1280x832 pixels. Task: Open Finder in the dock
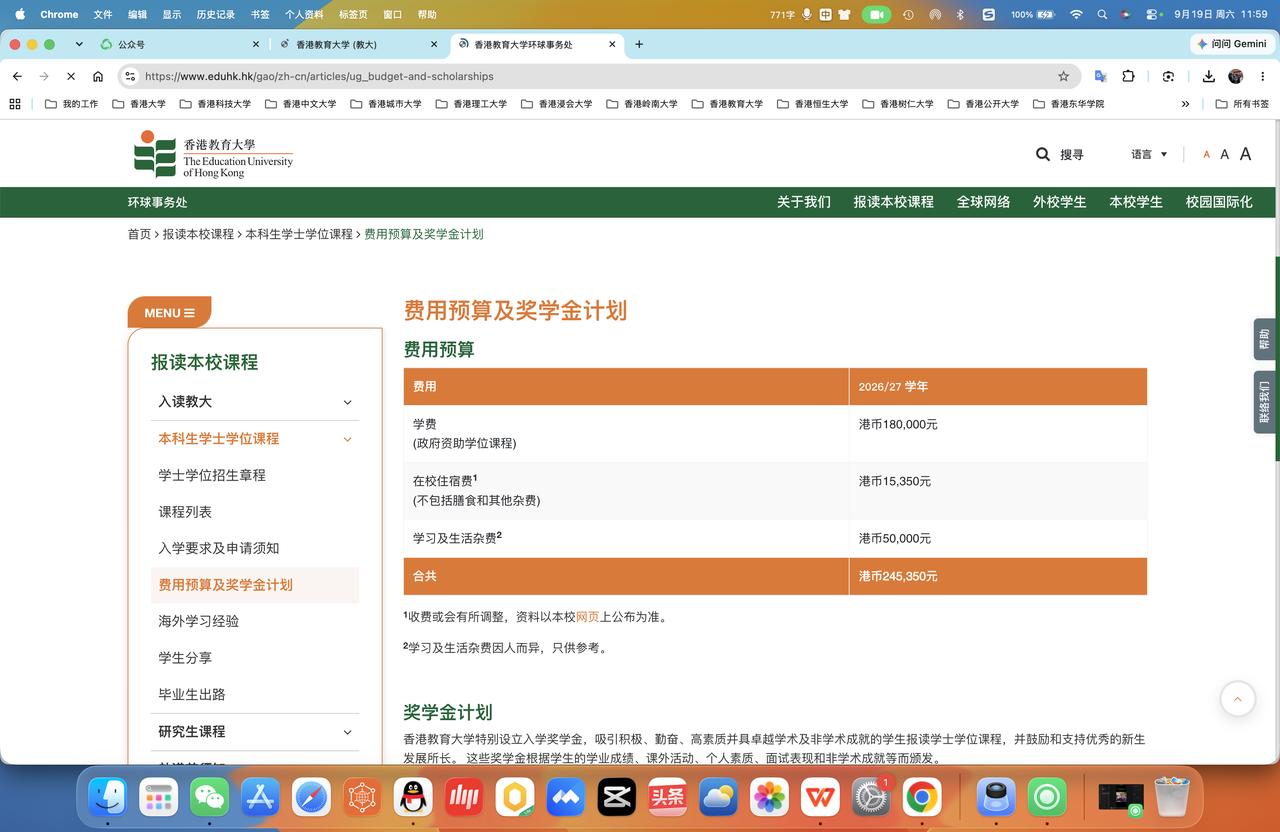(108, 797)
